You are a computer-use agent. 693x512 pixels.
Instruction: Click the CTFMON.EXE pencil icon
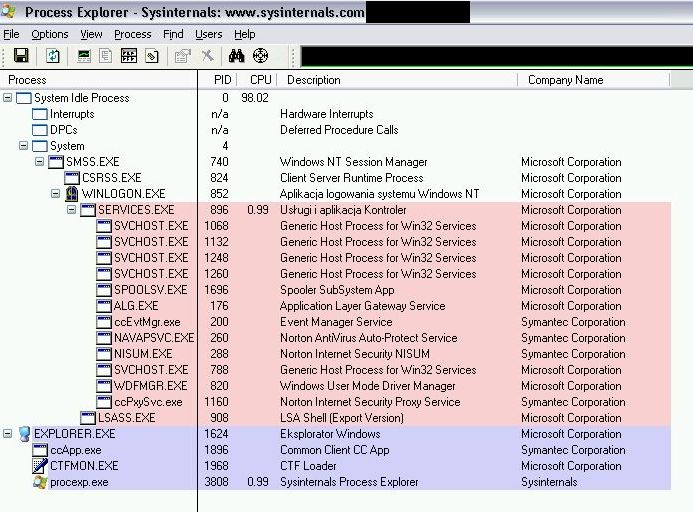coord(40,466)
